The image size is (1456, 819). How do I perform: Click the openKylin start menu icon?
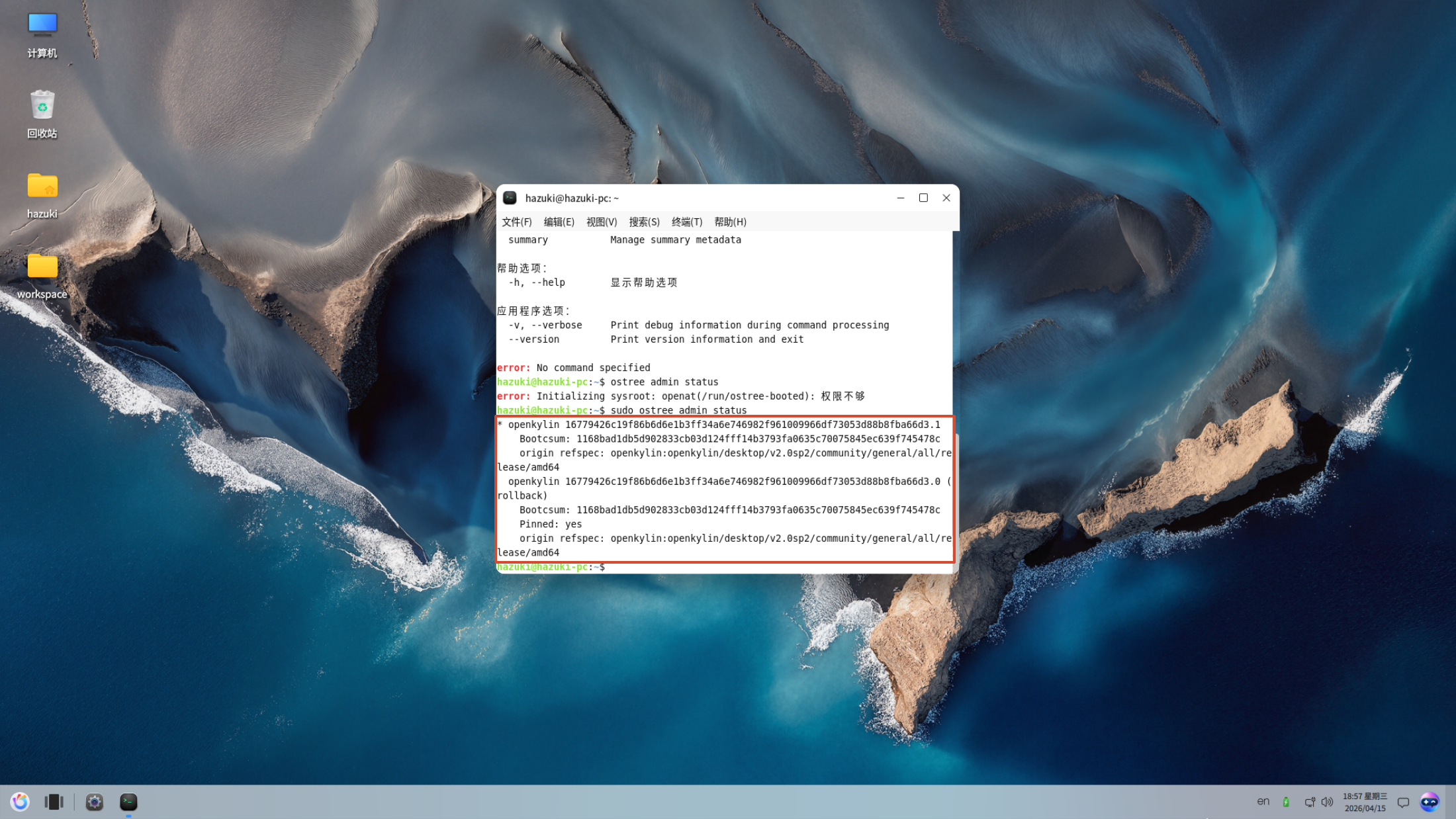20,802
